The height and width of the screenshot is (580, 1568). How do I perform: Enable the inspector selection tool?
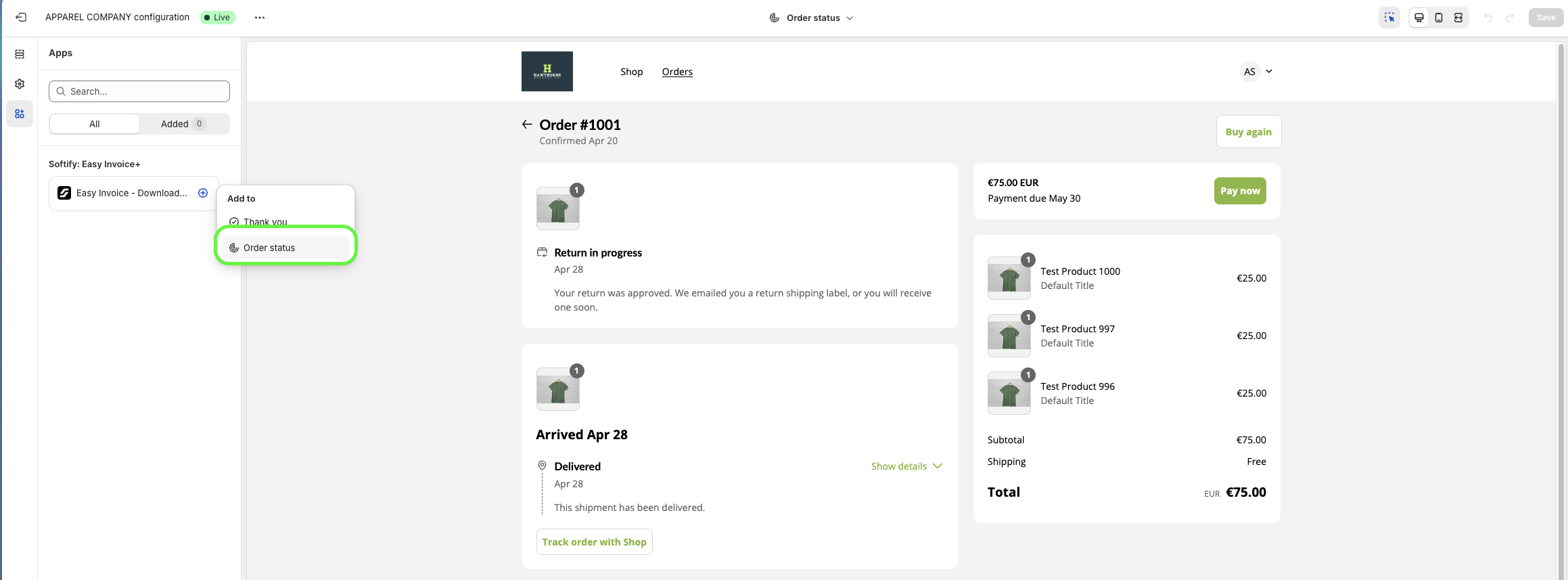tap(1389, 18)
